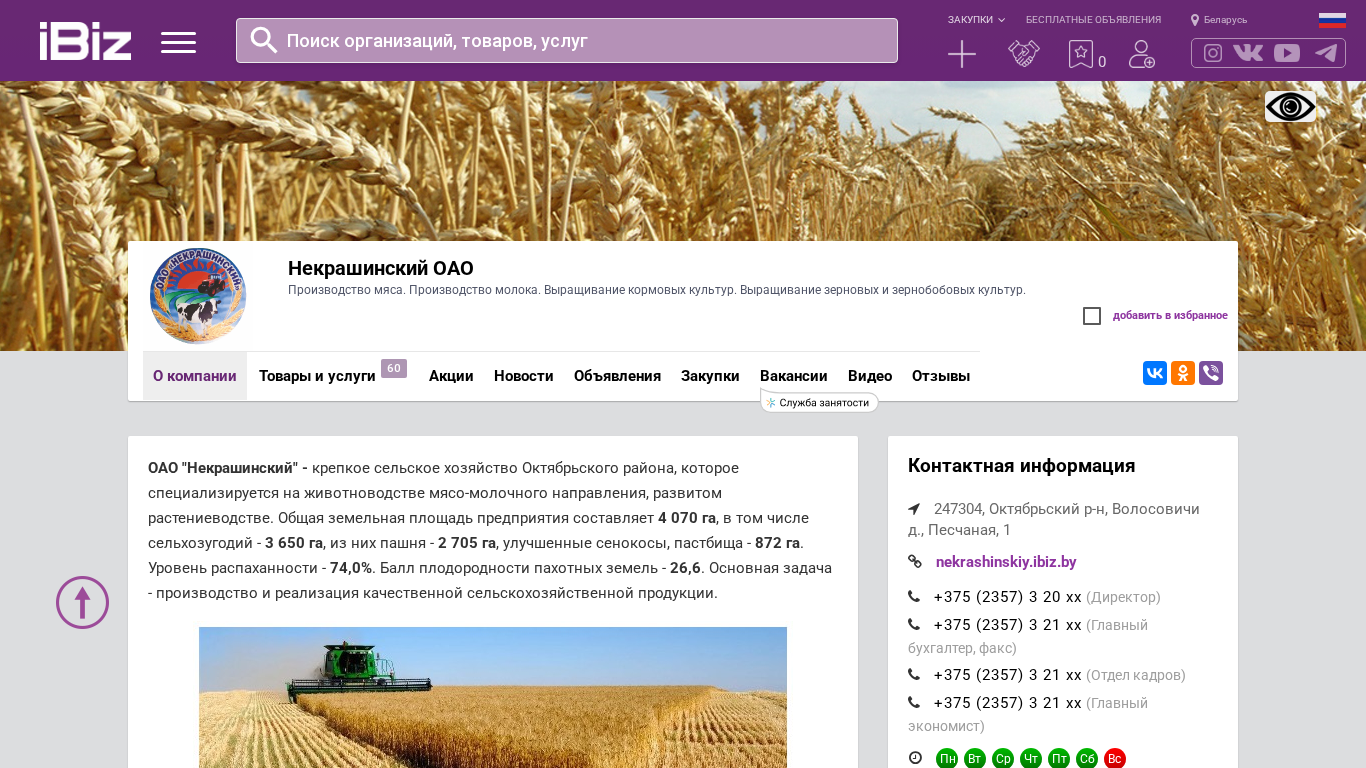Image resolution: width=1366 pixels, height=768 pixels.
Task: Switch to the О компании tab
Action: [195, 376]
